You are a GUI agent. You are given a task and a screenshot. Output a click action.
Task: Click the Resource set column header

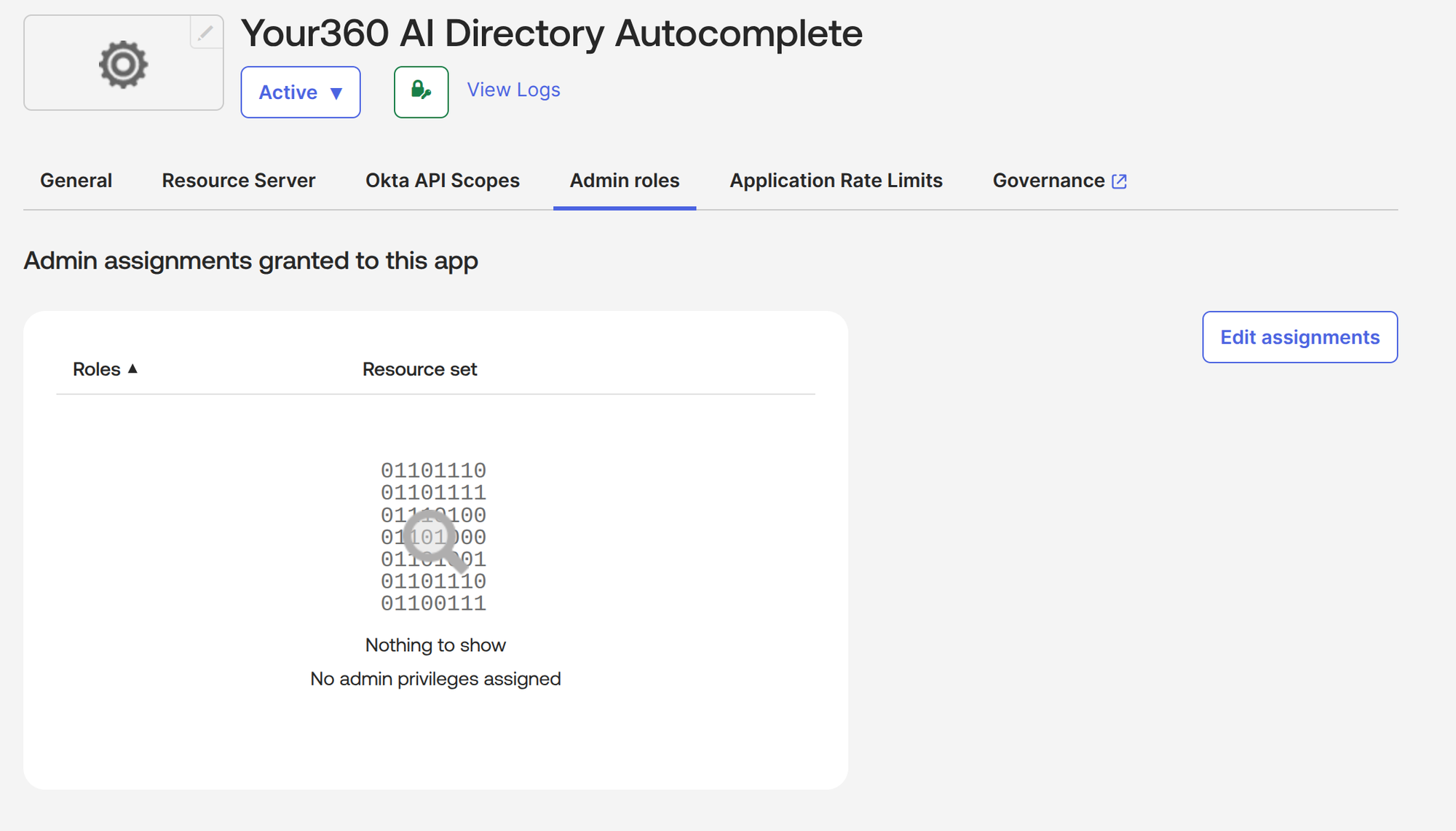point(419,369)
